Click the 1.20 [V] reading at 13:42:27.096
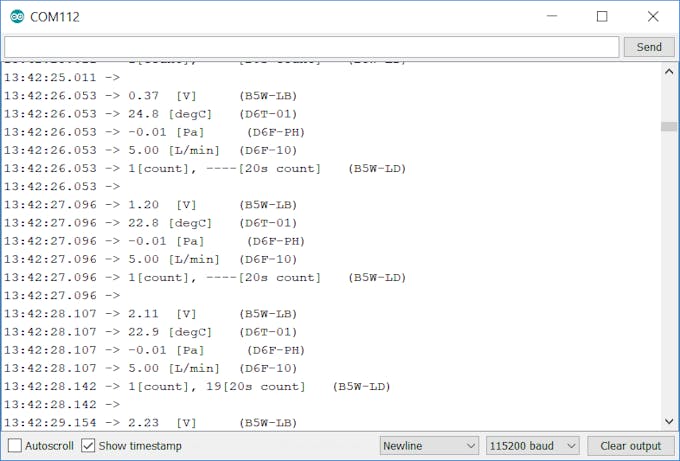The height and width of the screenshot is (461, 680). 150,204
